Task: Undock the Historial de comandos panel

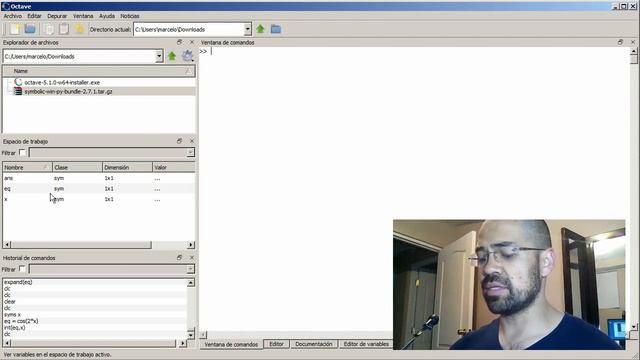Action: coord(179,258)
